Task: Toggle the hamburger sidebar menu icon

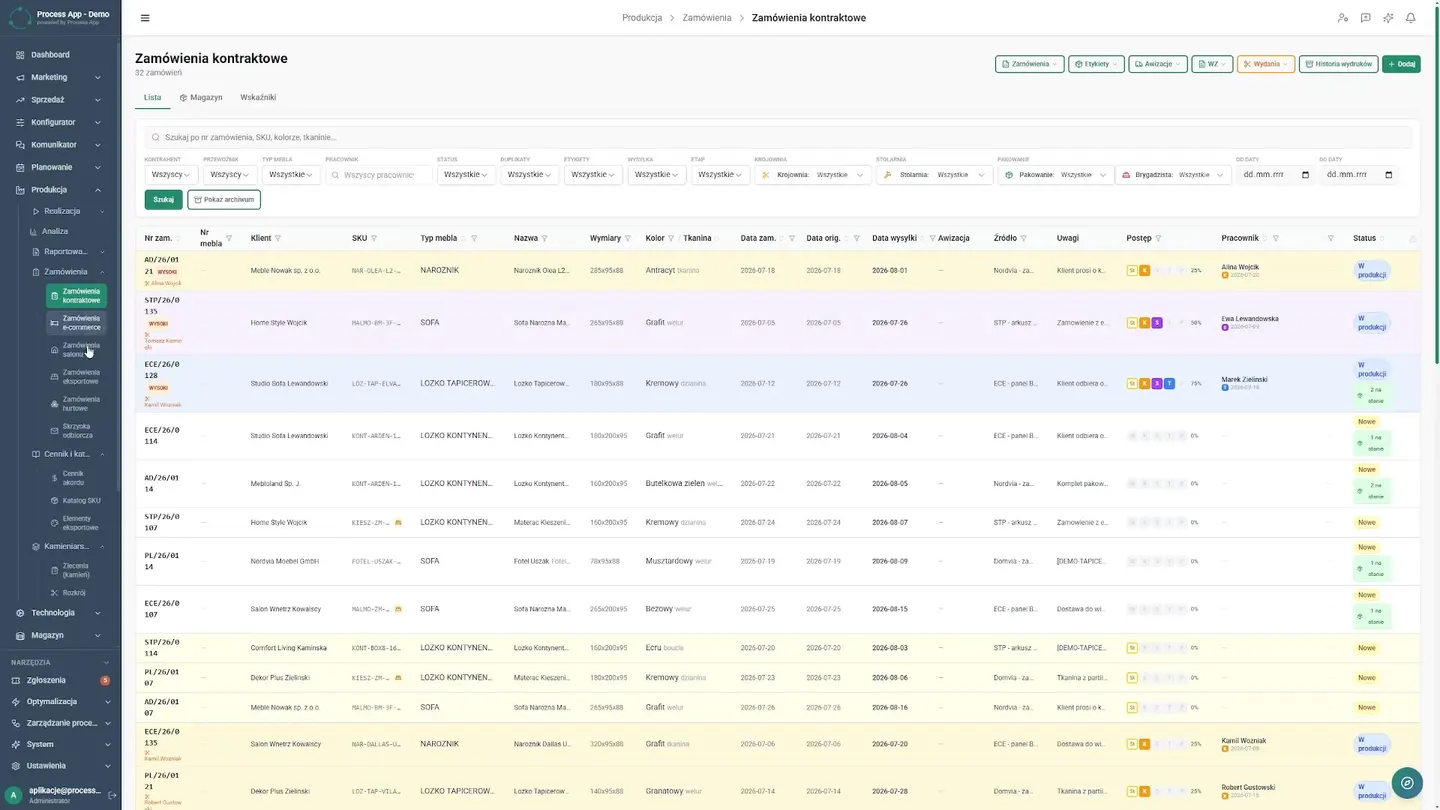Action: [x=145, y=18]
